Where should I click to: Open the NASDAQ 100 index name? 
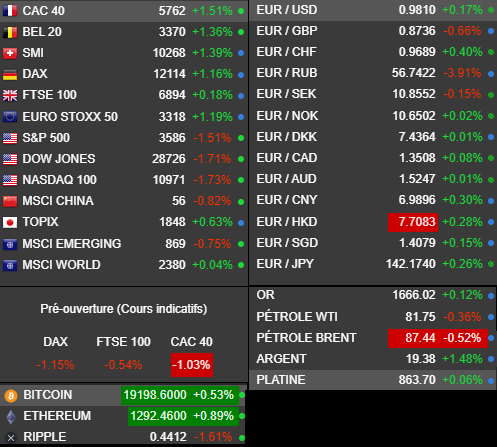59,180
